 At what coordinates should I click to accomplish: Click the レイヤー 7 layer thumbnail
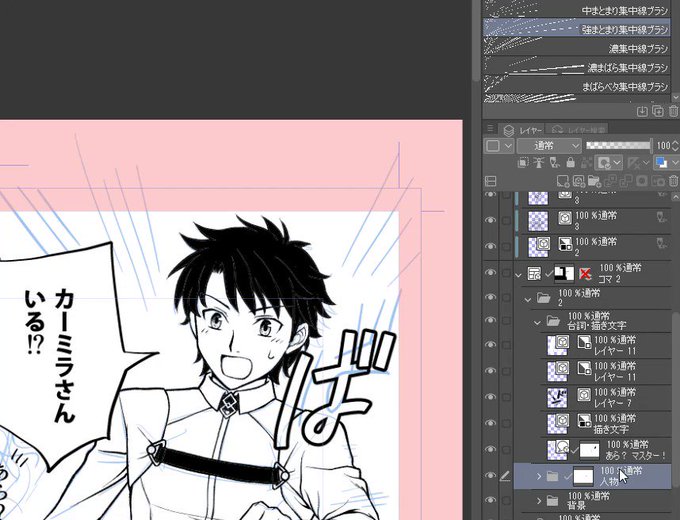tap(557, 397)
